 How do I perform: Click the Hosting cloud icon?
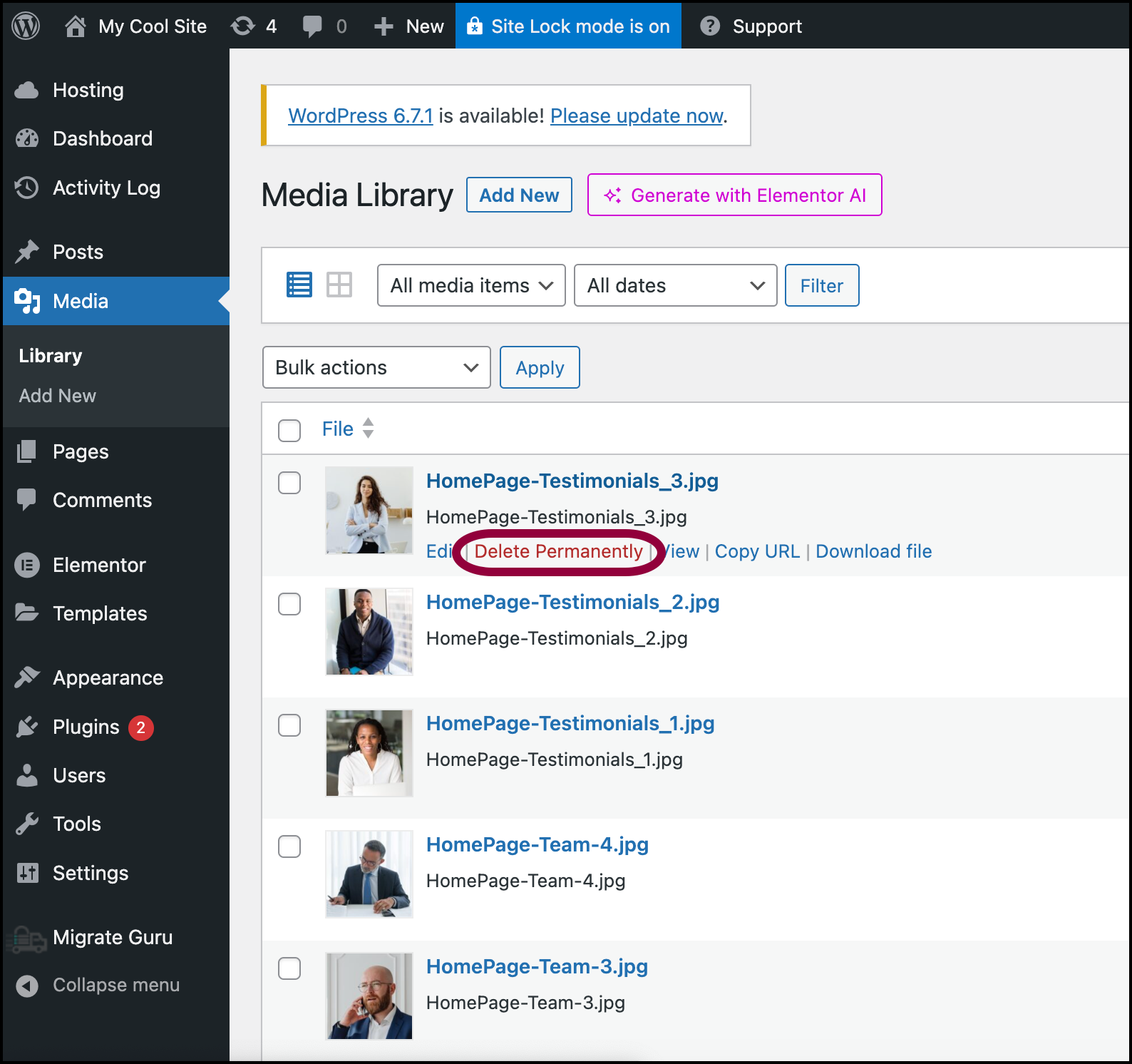click(x=27, y=90)
